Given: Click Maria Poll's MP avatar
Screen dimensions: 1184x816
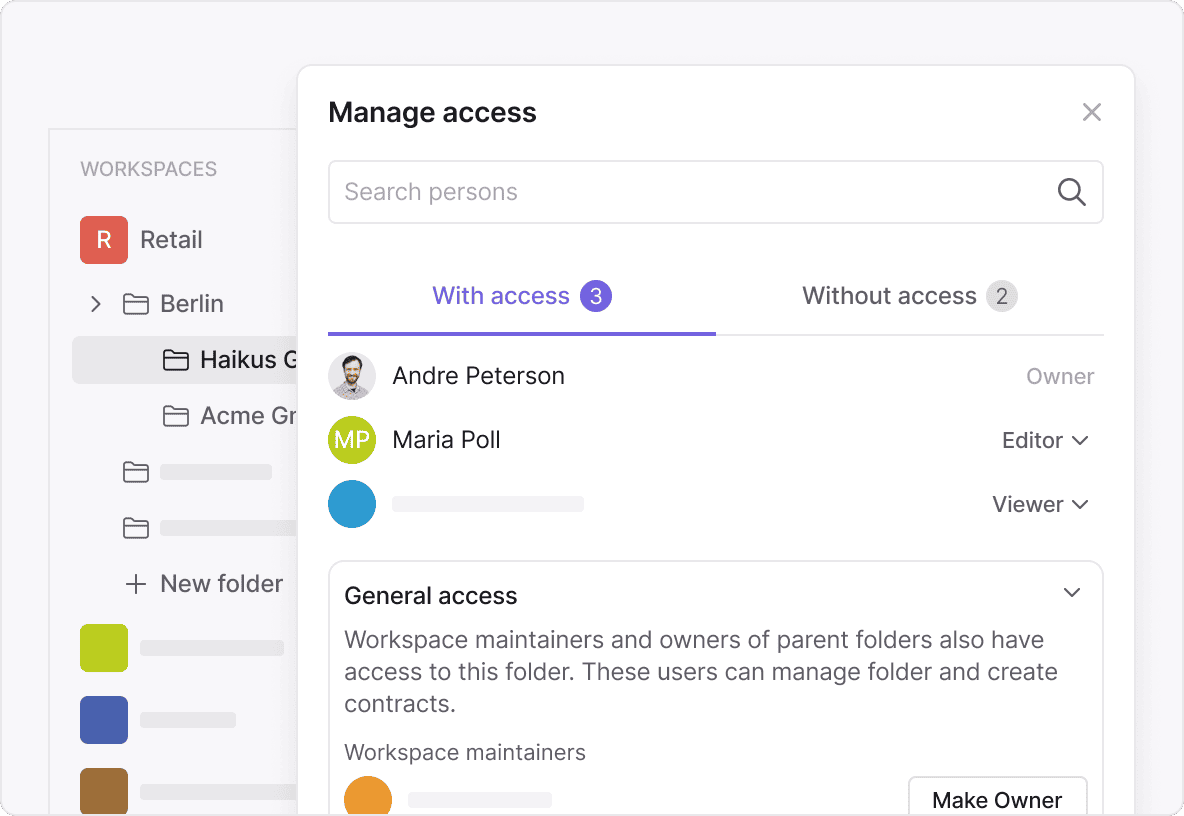Looking at the screenshot, I should point(352,440).
